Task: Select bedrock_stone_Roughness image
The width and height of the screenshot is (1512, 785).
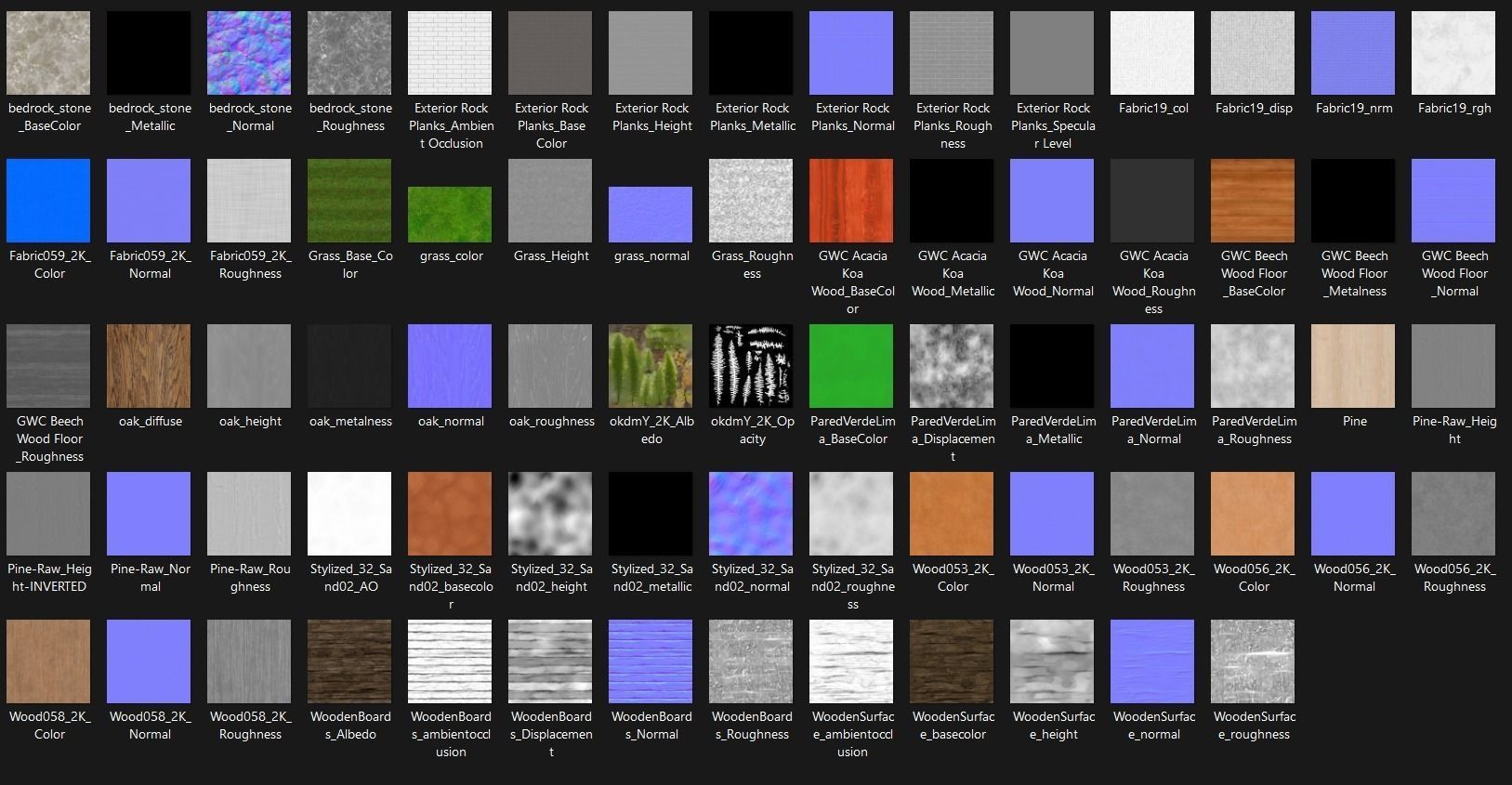Action: (x=349, y=53)
